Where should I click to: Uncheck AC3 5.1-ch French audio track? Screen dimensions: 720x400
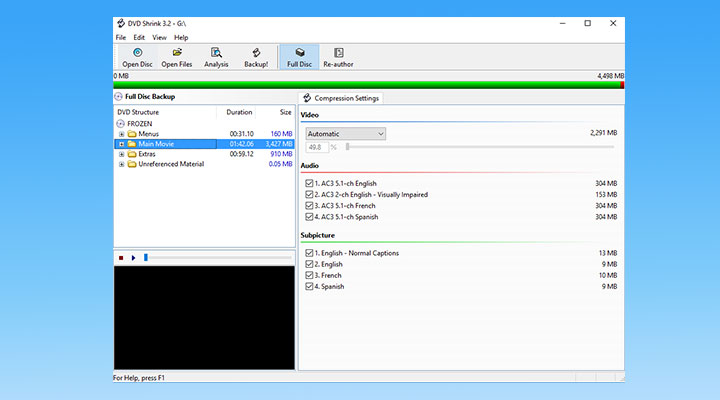310,206
